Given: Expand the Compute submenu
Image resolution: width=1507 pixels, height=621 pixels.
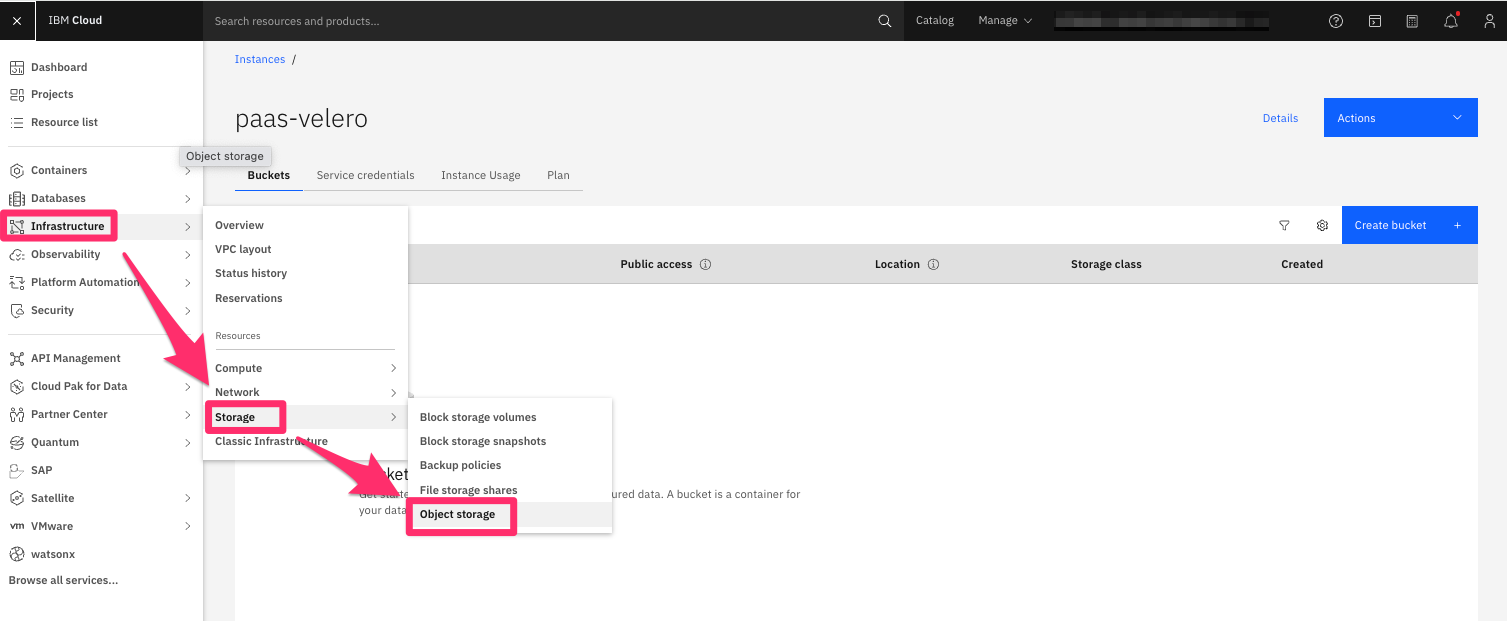Looking at the screenshot, I should [x=305, y=368].
